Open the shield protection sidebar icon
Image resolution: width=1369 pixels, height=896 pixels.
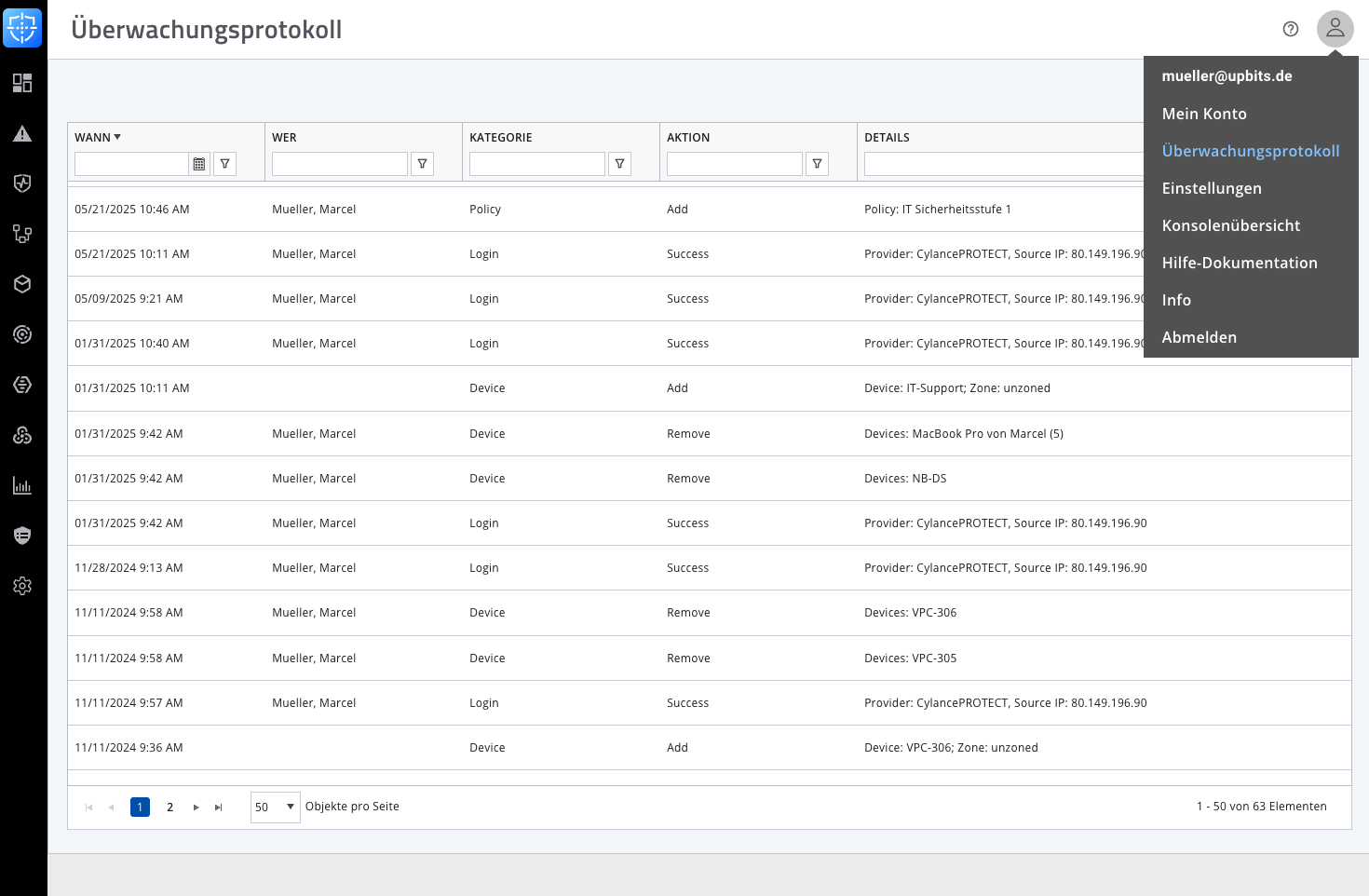coord(22,183)
